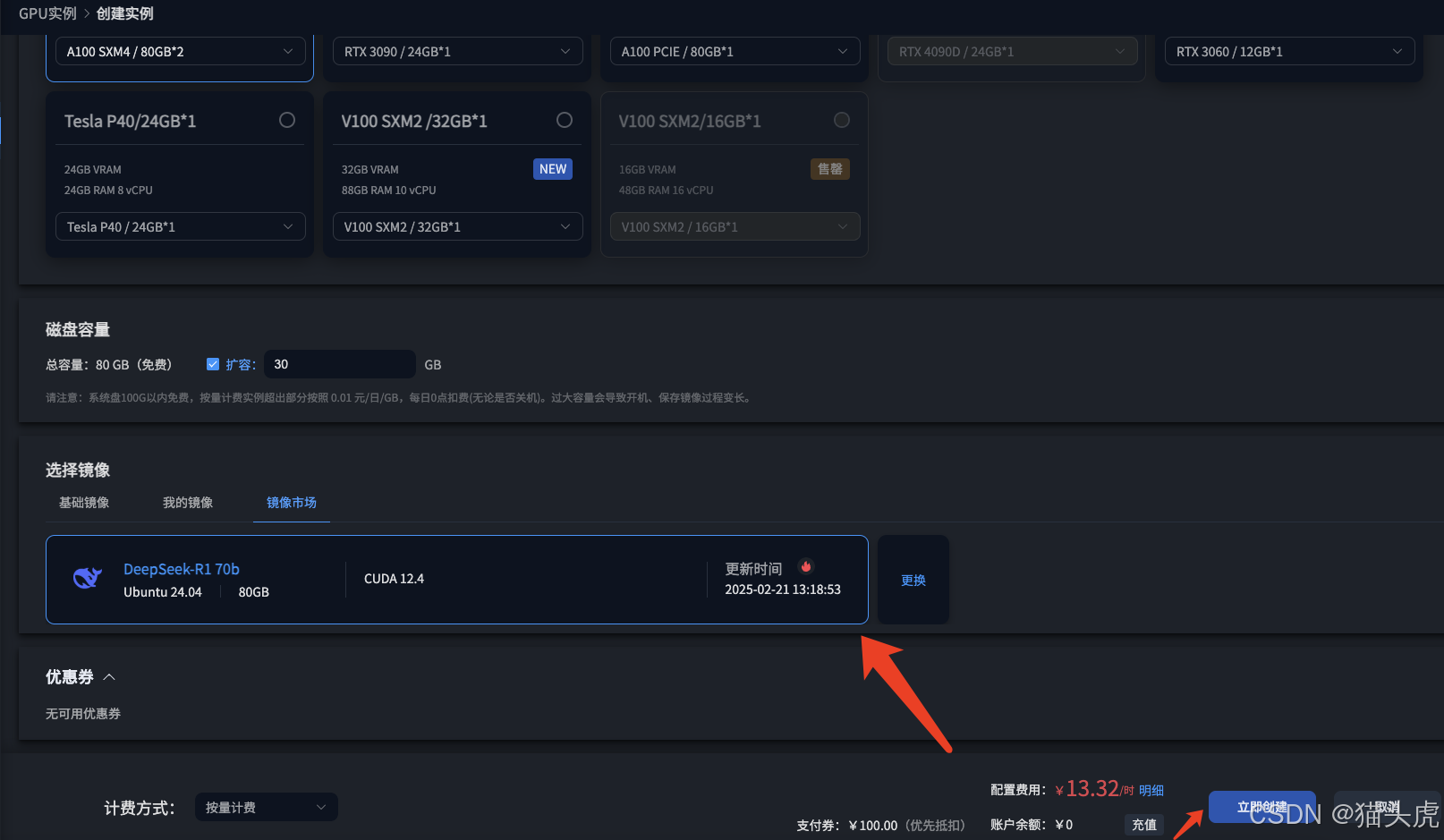Click the 24GB RAM 8 vCPU spec text
This screenshot has width=1444, height=840.
pyautogui.click(x=108, y=191)
